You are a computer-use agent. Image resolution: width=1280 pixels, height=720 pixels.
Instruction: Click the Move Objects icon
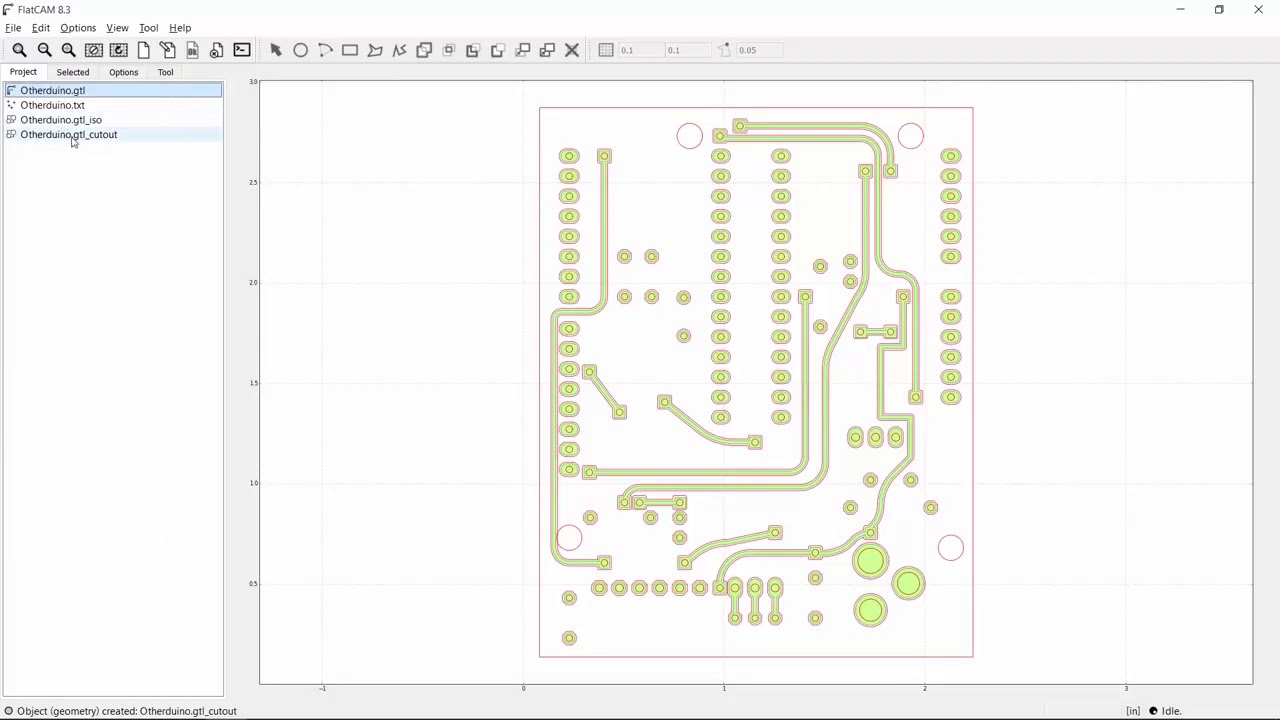click(522, 50)
